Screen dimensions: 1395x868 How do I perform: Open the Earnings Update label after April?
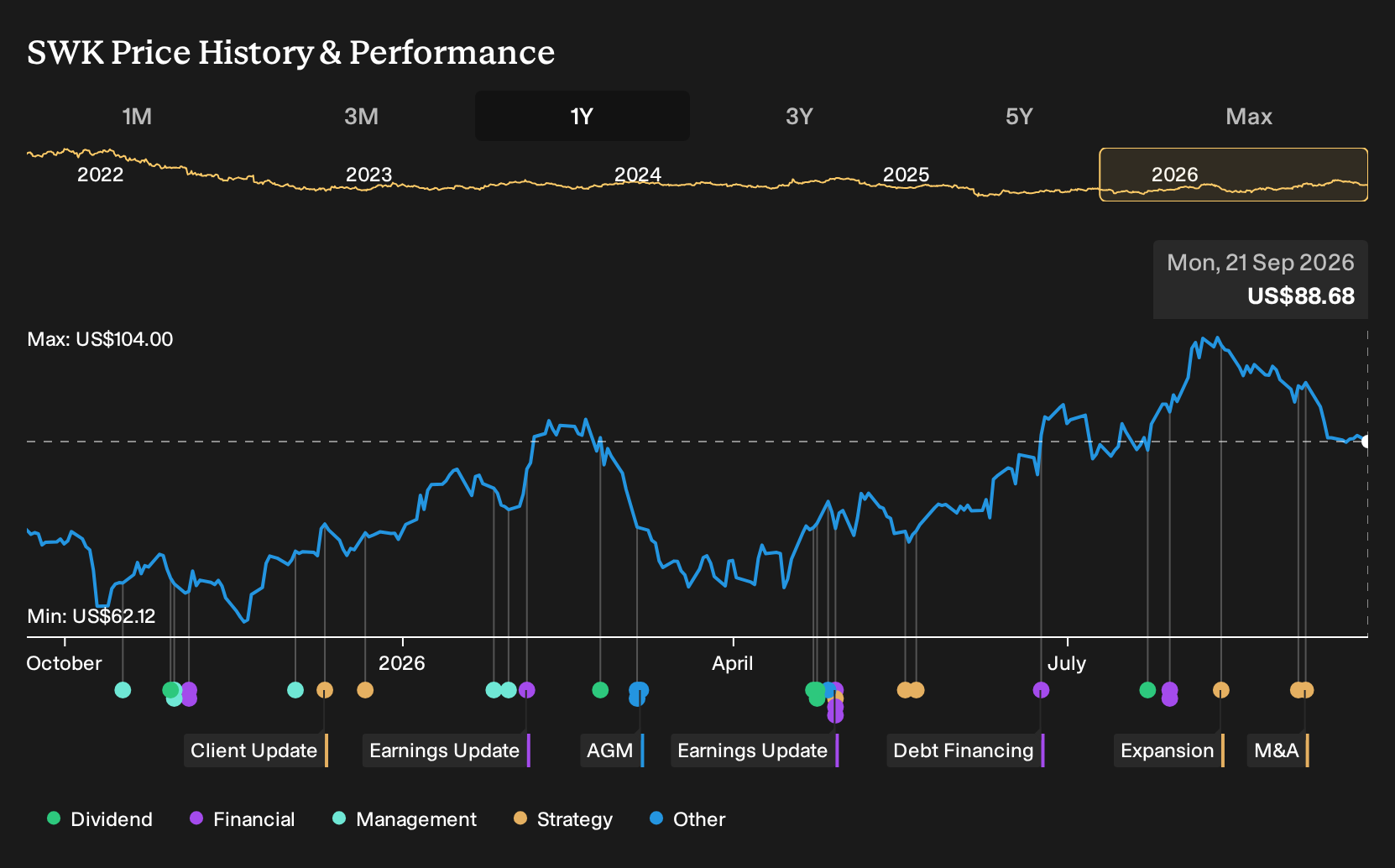coord(755,750)
